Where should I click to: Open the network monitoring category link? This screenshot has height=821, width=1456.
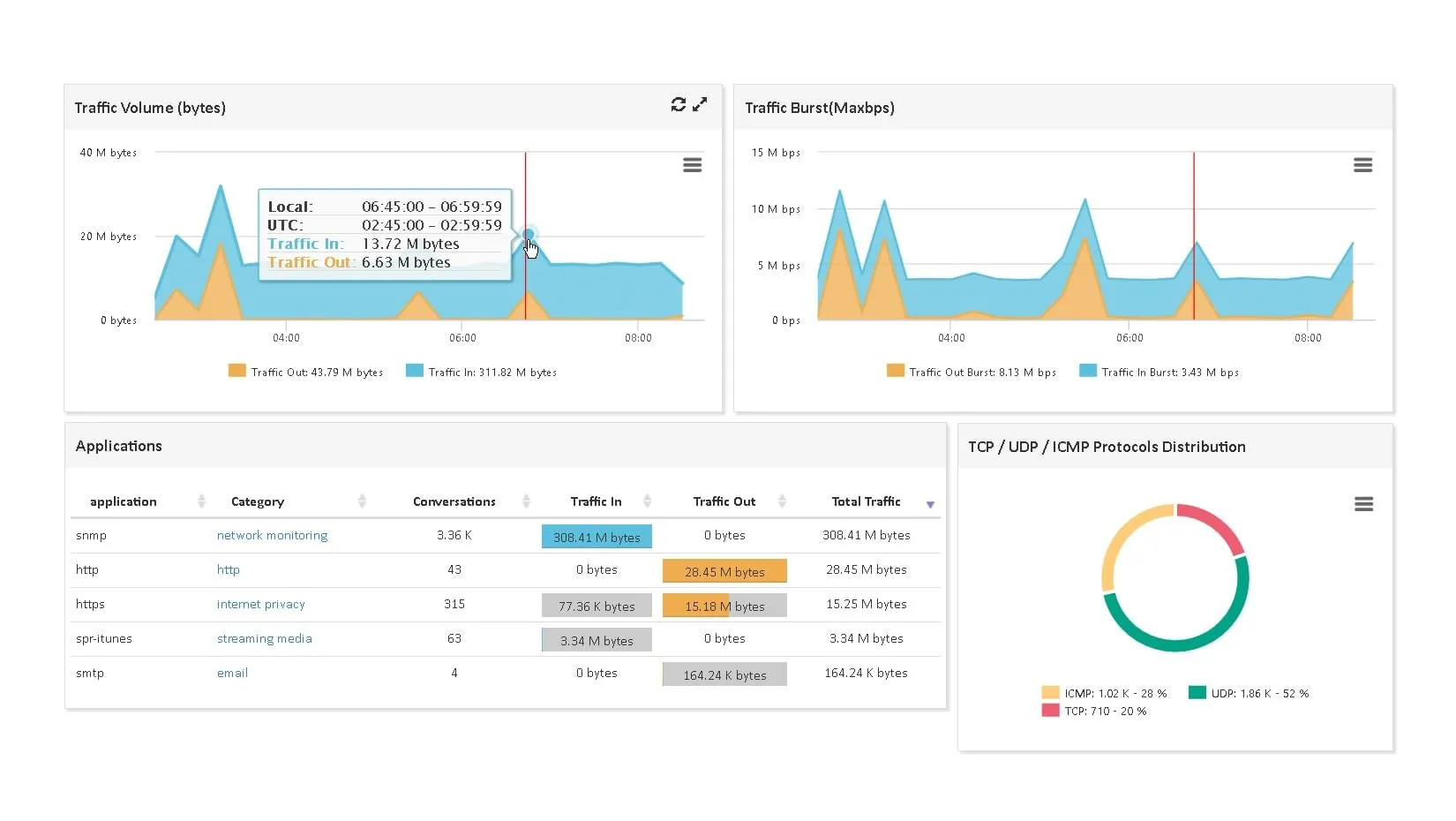tap(272, 535)
